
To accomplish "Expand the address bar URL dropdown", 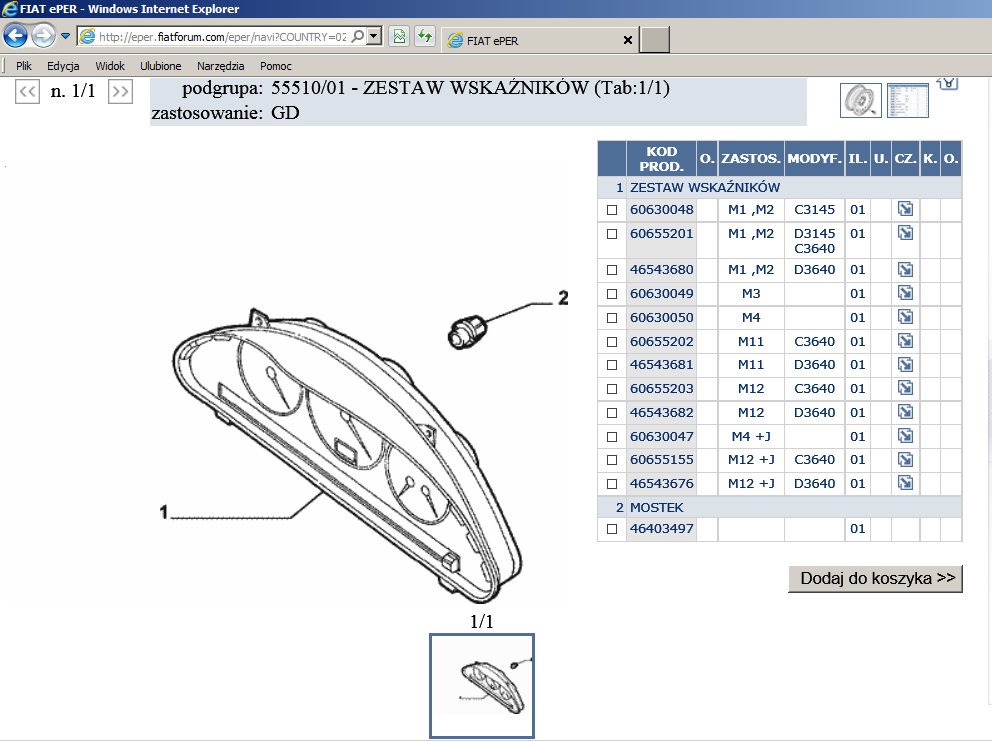I will [374, 37].
